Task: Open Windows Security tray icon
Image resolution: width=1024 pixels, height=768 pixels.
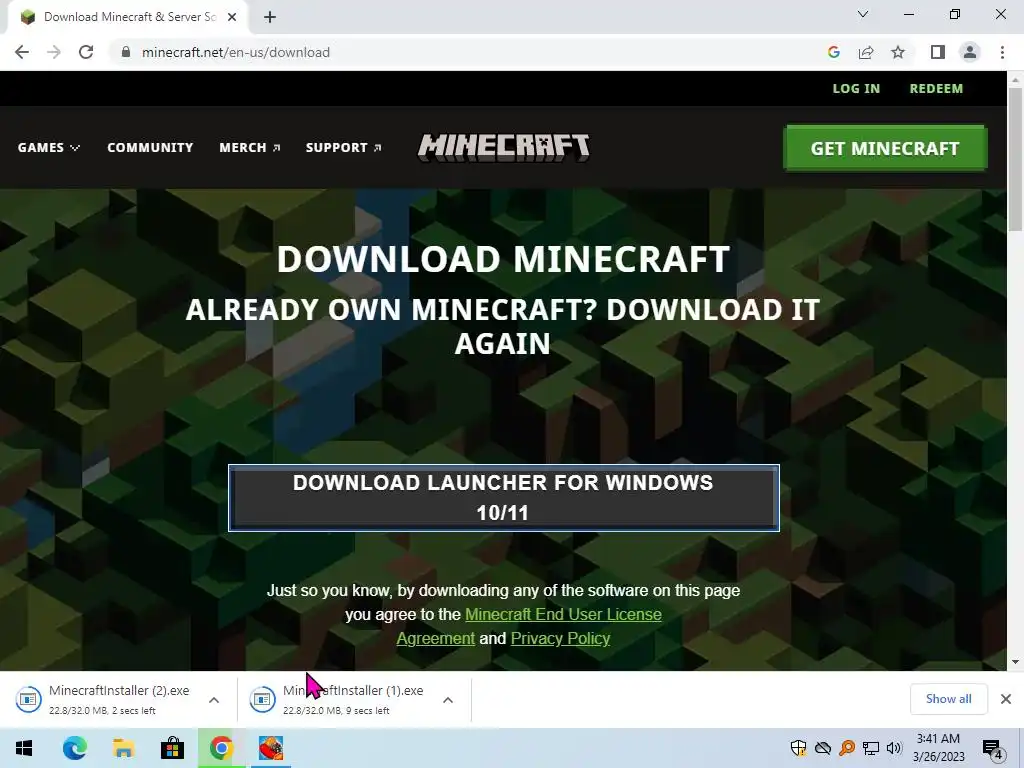Action: pyautogui.click(x=798, y=748)
